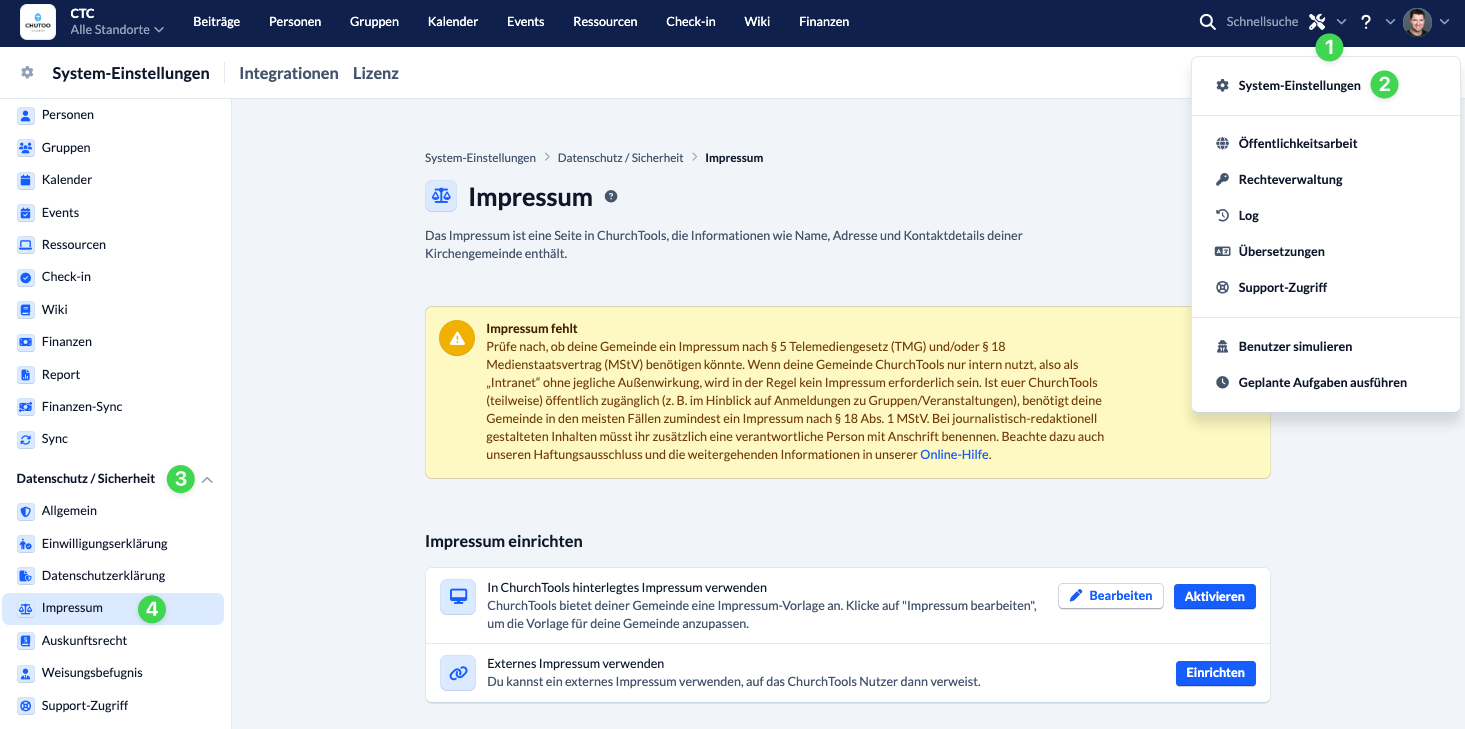The width and height of the screenshot is (1465, 729).
Task: Follow the Online-Hilfe link
Action: [x=954, y=455]
